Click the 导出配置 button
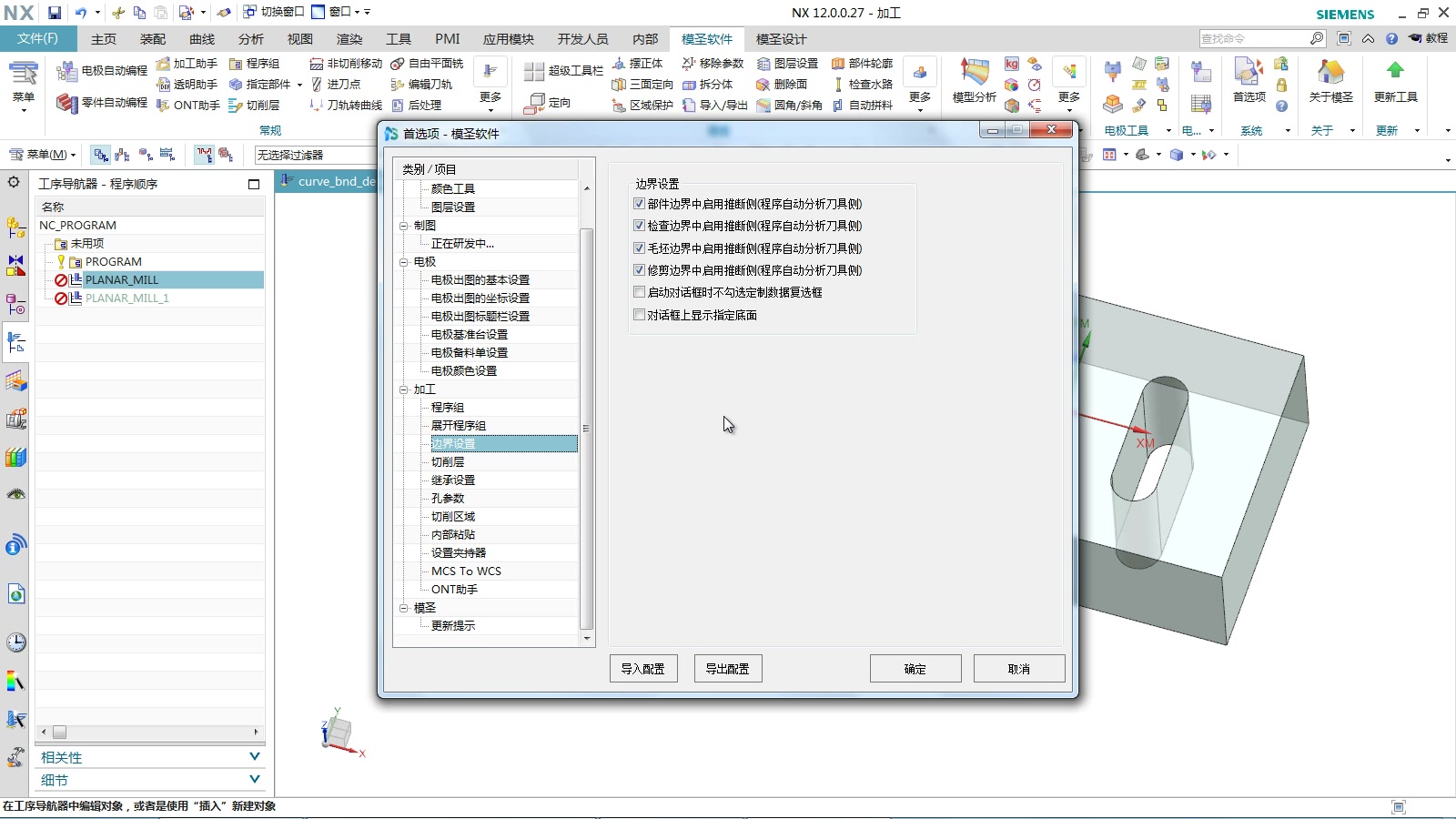Viewport: 1456px width, 819px height. pos(728,669)
